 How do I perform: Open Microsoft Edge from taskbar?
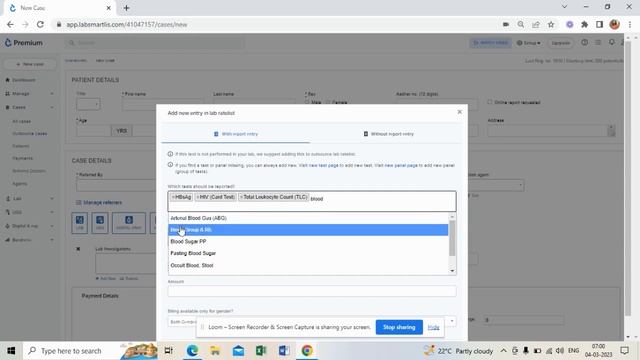[x=192, y=351]
